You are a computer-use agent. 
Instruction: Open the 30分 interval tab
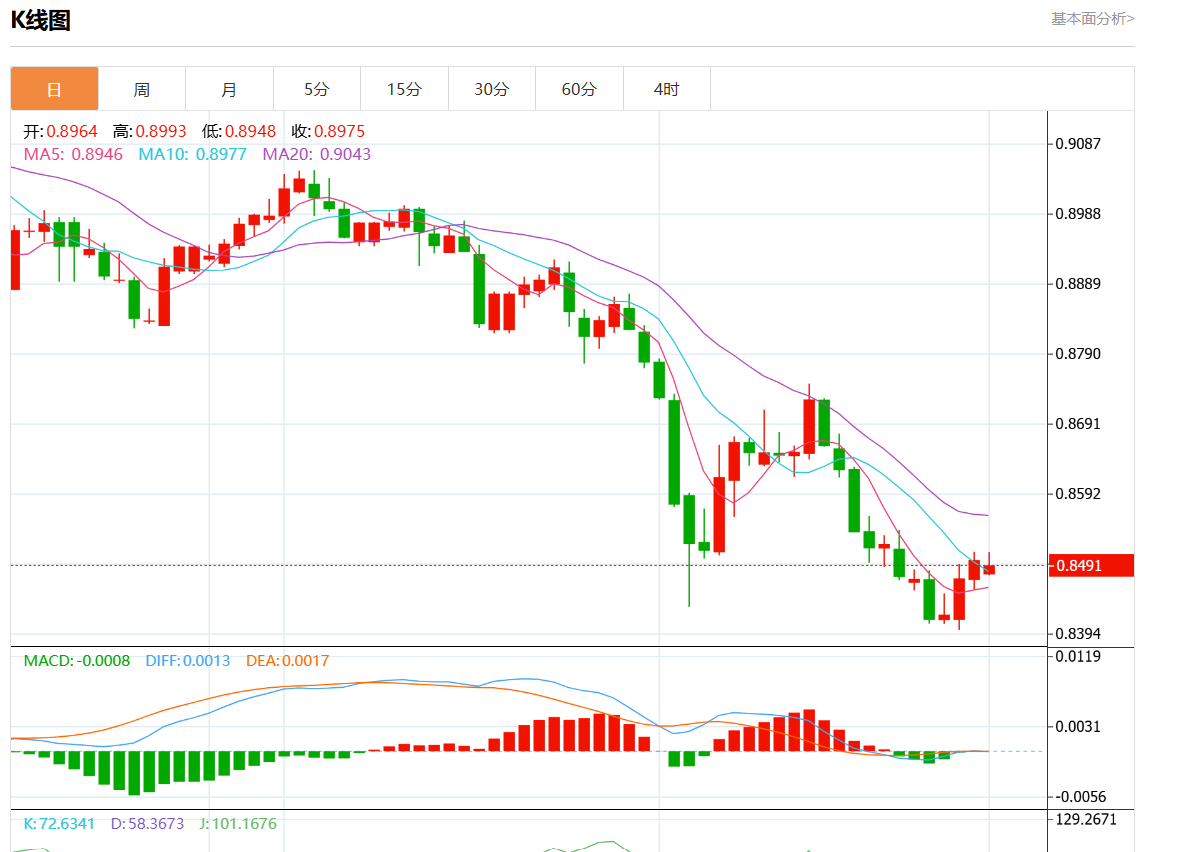click(492, 89)
